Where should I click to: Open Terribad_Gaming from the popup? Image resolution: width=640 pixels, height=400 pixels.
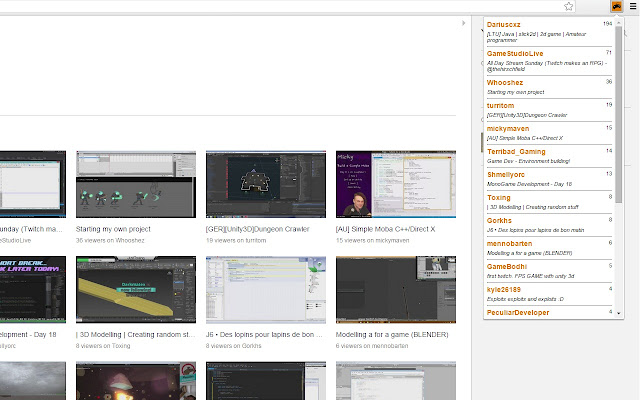point(516,151)
